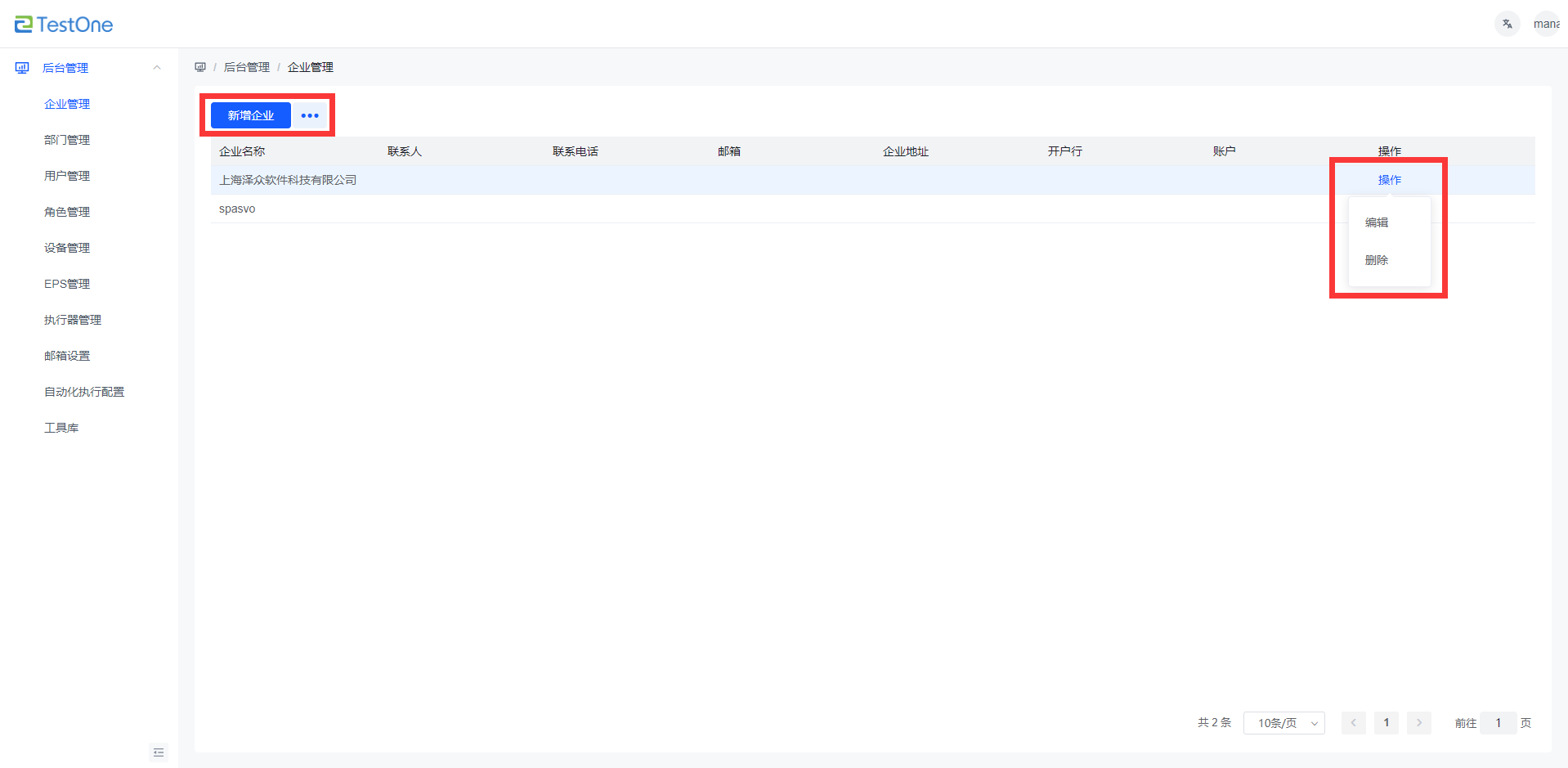Click the go-to page number input
Image resolution: width=1568 pixels, height=768 pixels.
pyautogui.click(x=1498, y=723)
